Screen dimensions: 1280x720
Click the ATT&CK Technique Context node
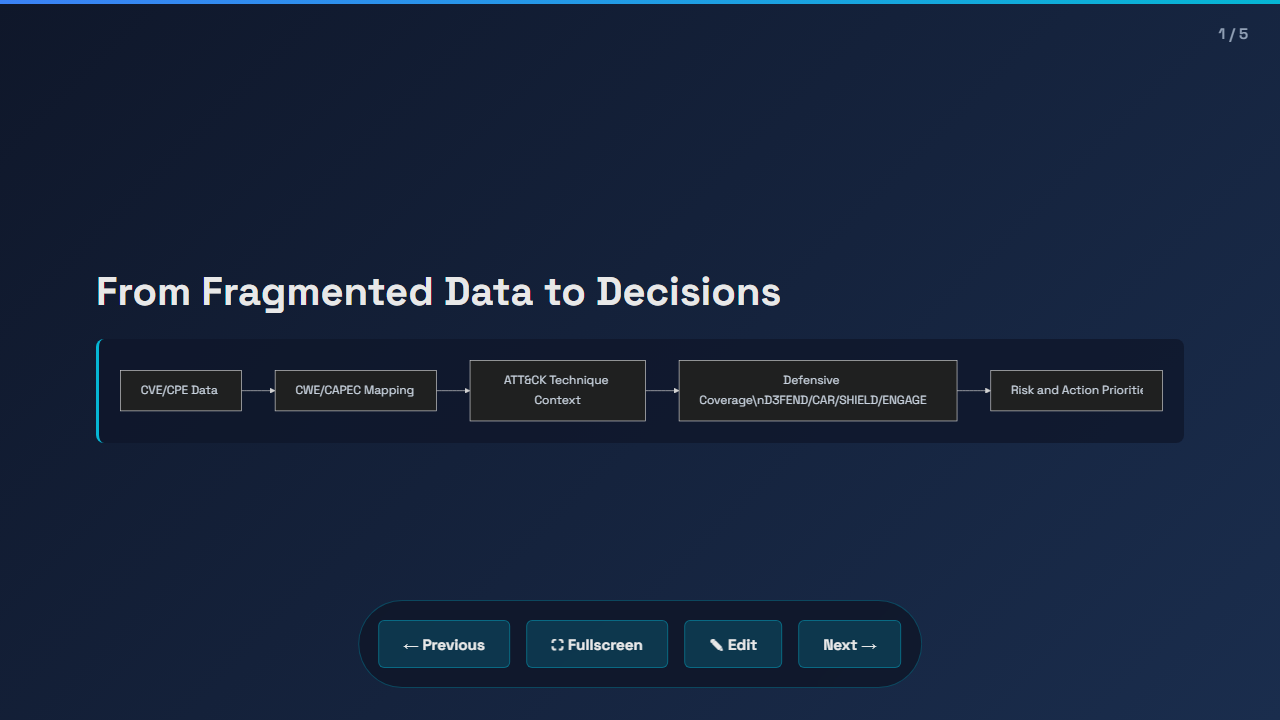pyautogui.click(x=558, y=390)
